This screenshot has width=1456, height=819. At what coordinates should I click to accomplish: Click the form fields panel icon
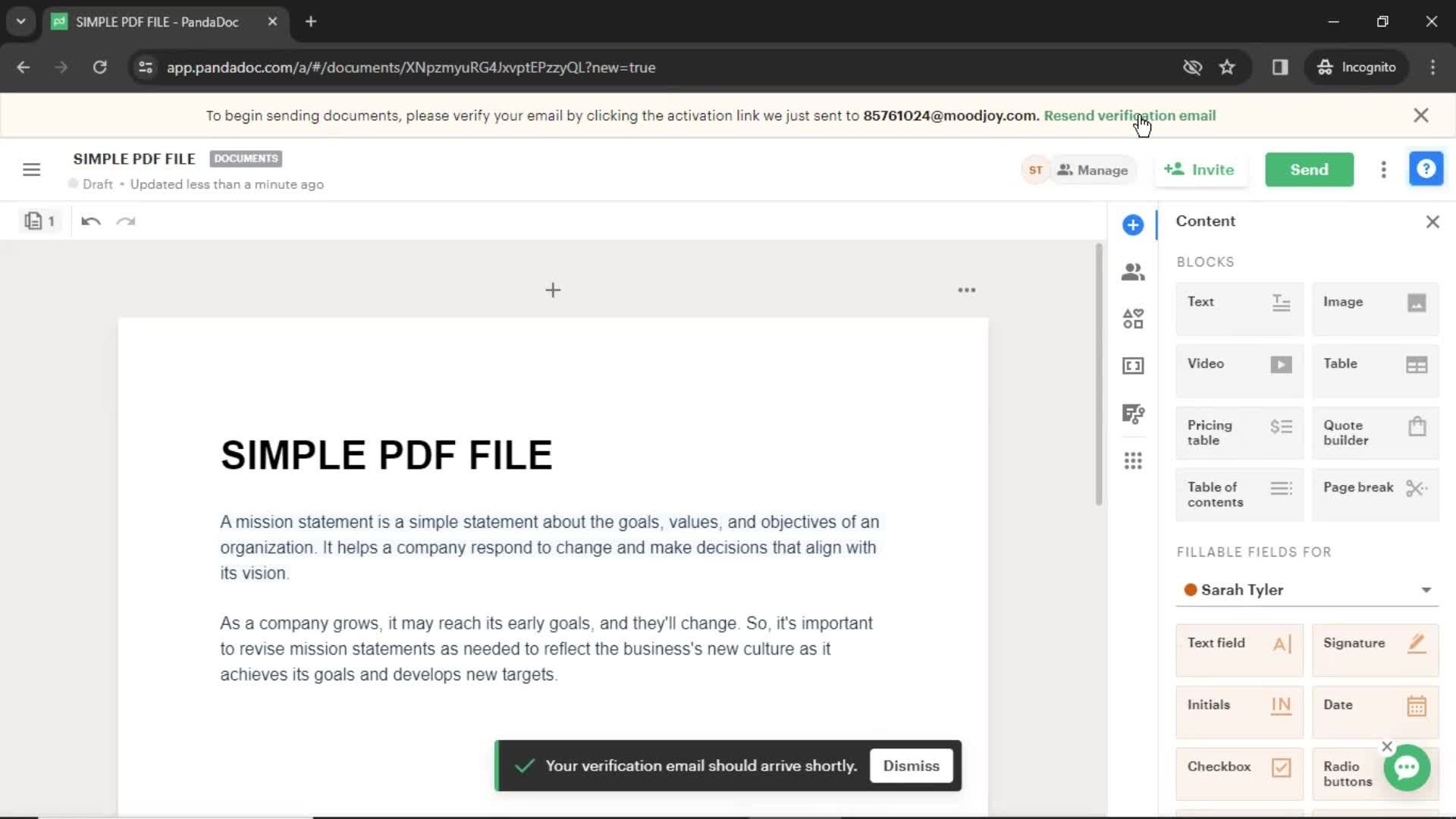(1134, 365)
